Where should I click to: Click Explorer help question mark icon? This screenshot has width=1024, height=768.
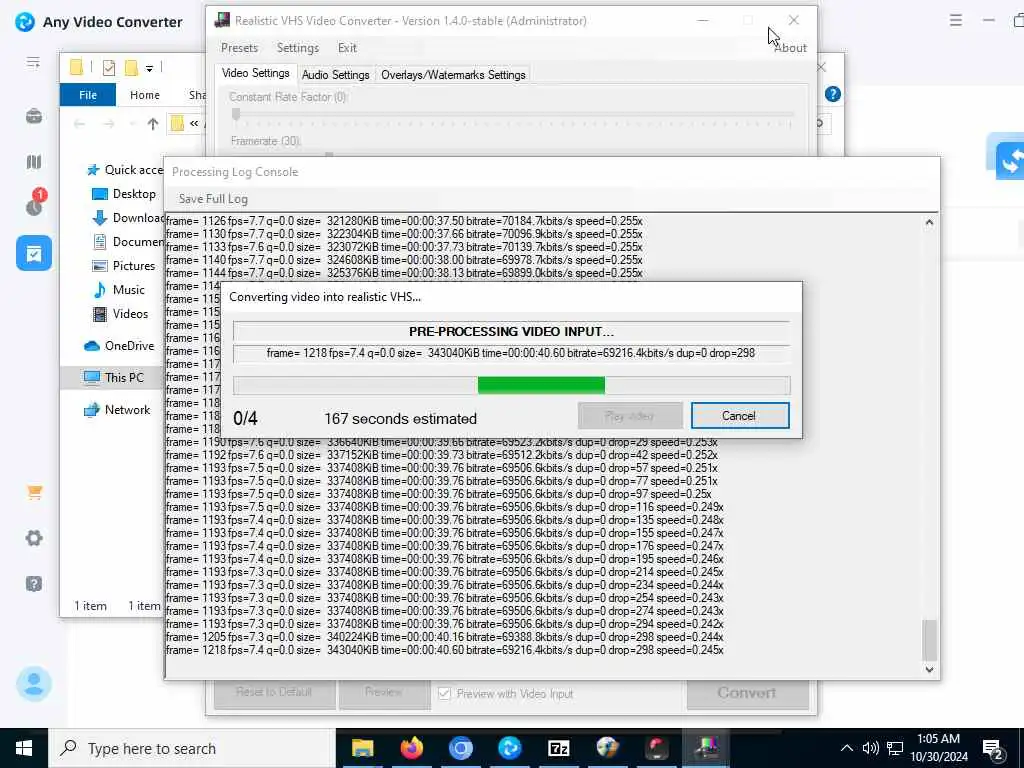click(x=833, y=94)
